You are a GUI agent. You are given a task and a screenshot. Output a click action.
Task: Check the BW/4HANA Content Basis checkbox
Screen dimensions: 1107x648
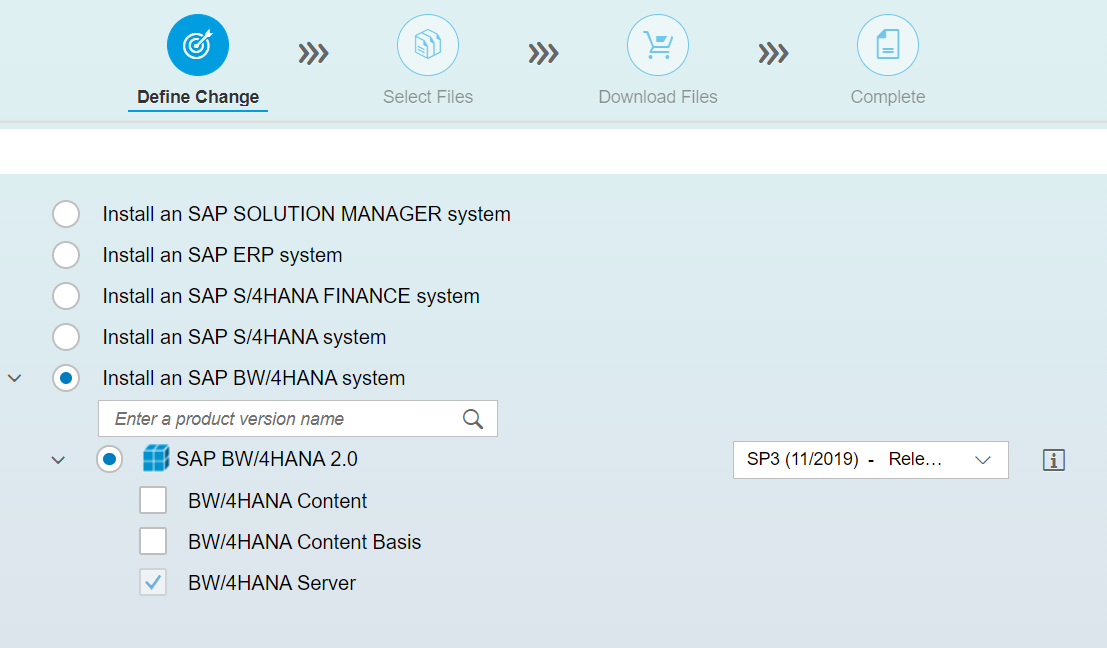pyautogui.click(x=153, y=541)
